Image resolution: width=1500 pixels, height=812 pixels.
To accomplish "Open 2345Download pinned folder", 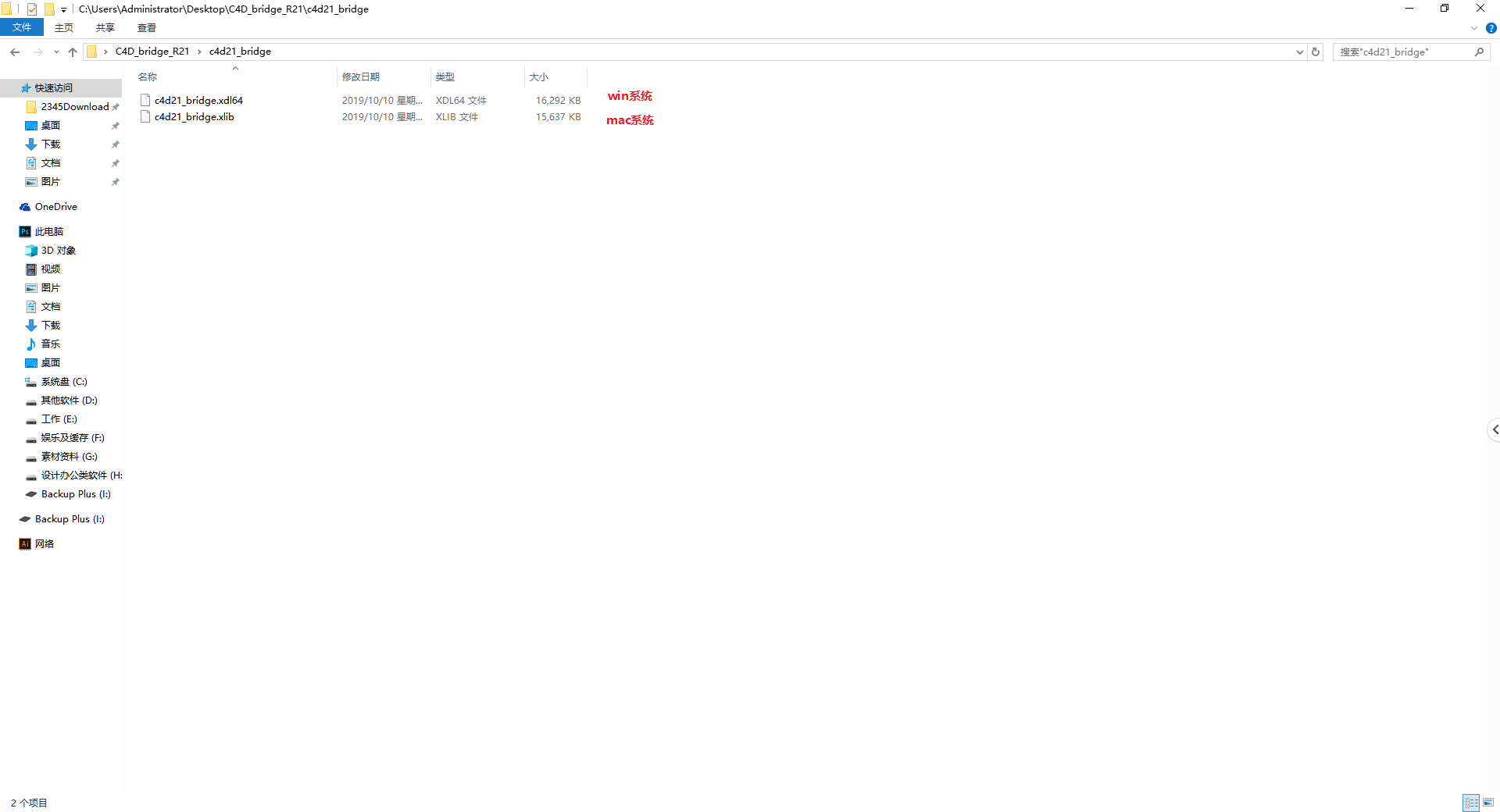I will [75, 107].
